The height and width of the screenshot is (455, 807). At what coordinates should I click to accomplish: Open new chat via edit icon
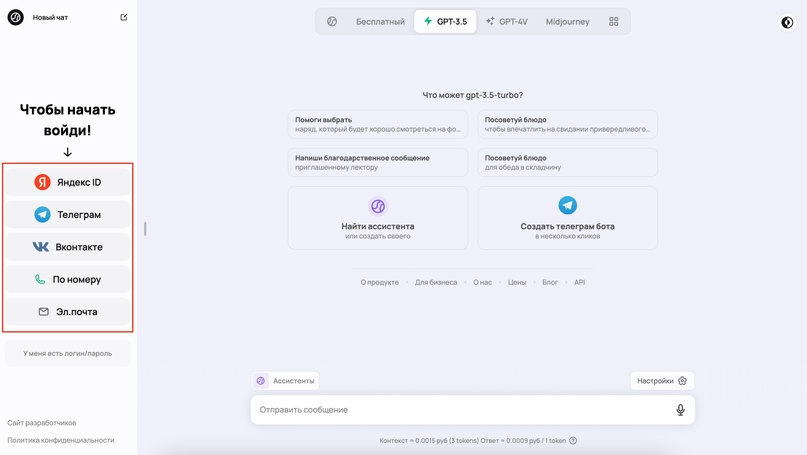coord(124,18)
